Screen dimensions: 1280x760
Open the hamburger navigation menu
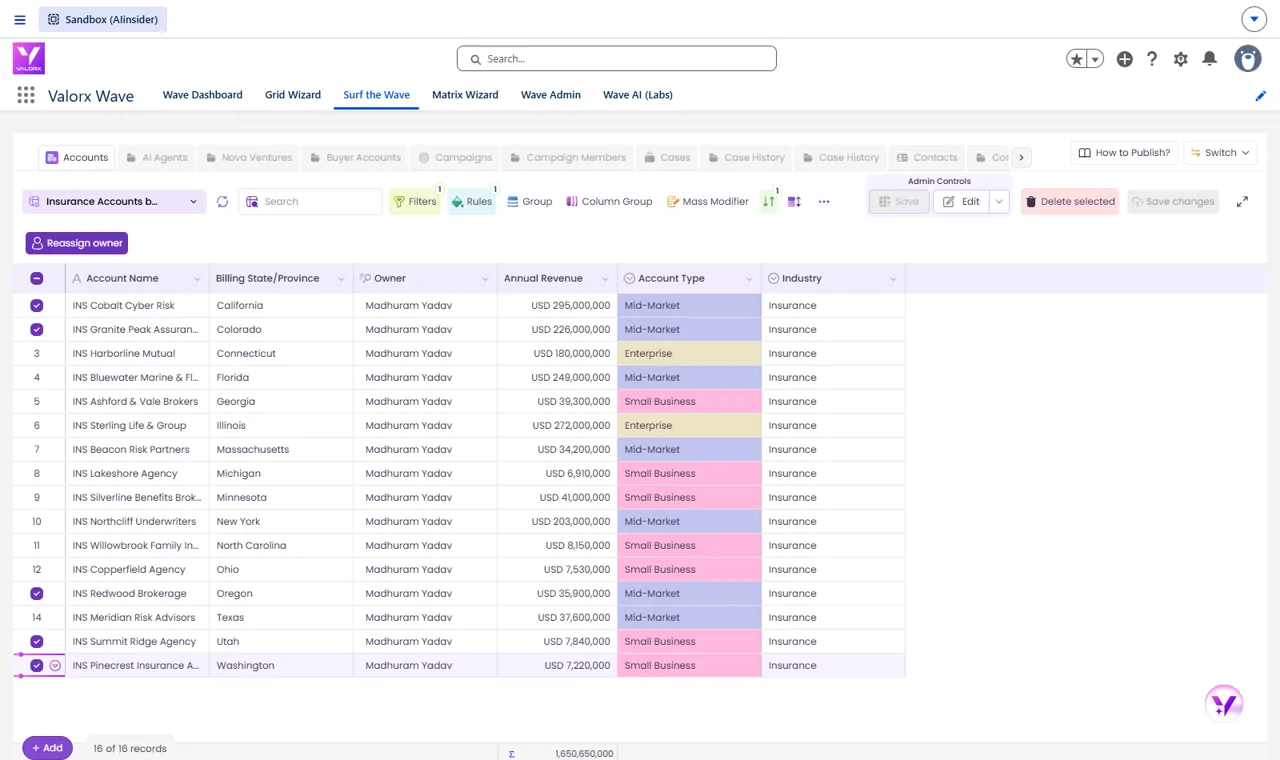20,19
